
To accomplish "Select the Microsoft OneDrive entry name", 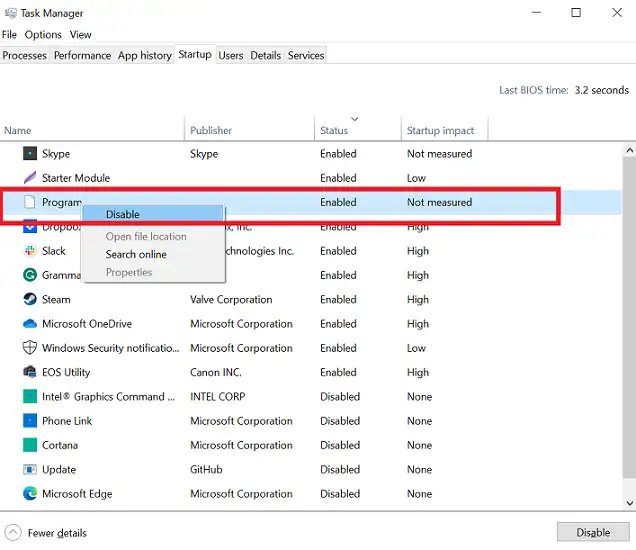I will [87, 324].
